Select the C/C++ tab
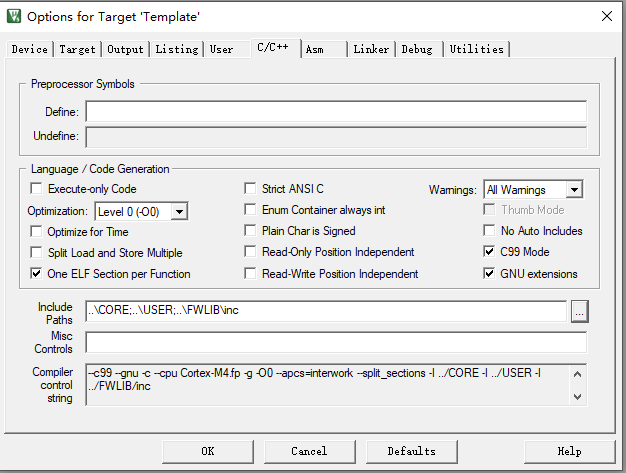 click(276, 48)
